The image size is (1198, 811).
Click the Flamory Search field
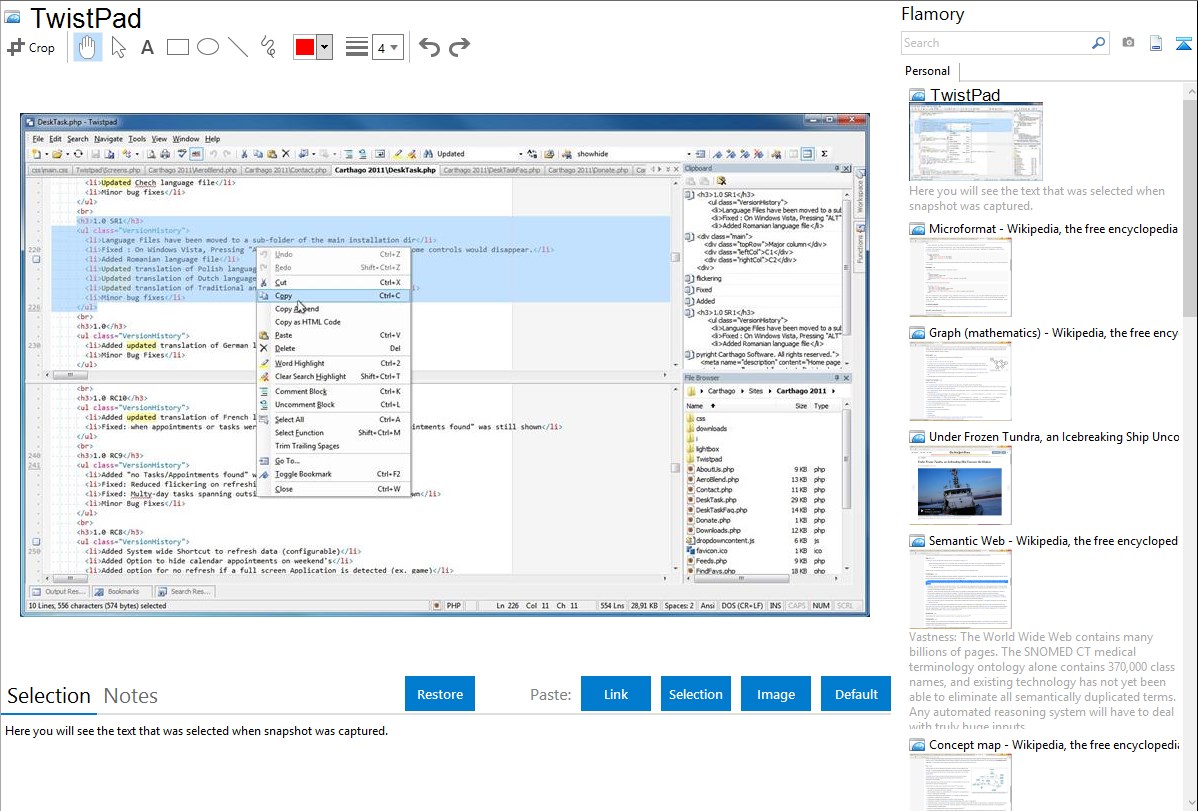[995, 43]
